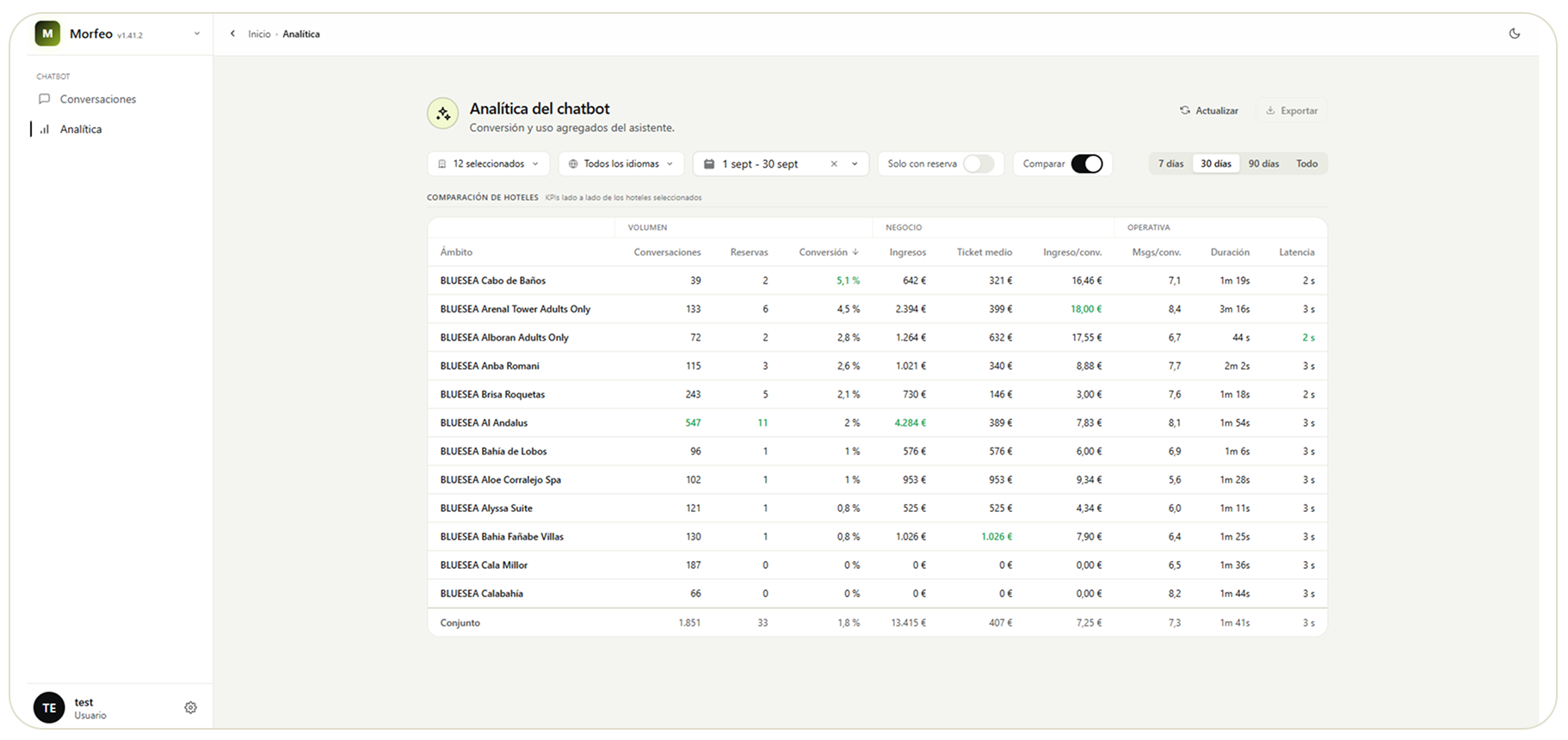
Task: Turn off the Comparar switch
Action: pyautogui.click(x=1087, y=163)
